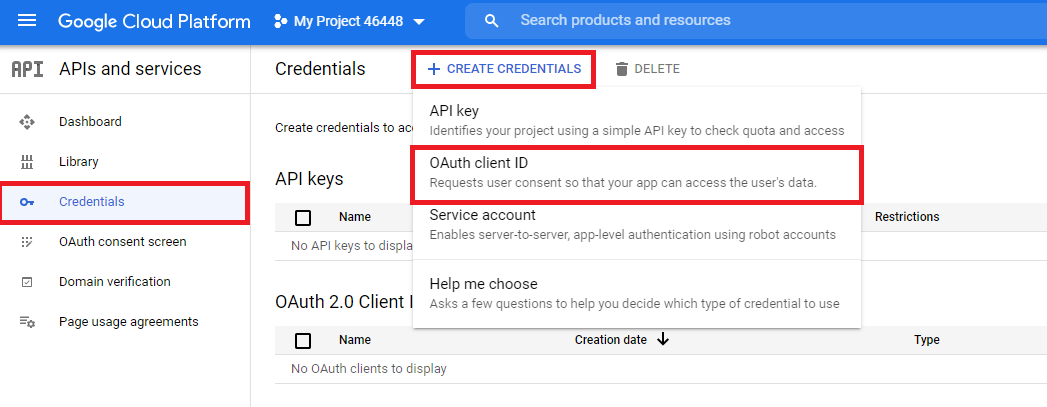Choose API key from the dropdown
Screen dimensions: 1047x407
[x=637, y=119]
